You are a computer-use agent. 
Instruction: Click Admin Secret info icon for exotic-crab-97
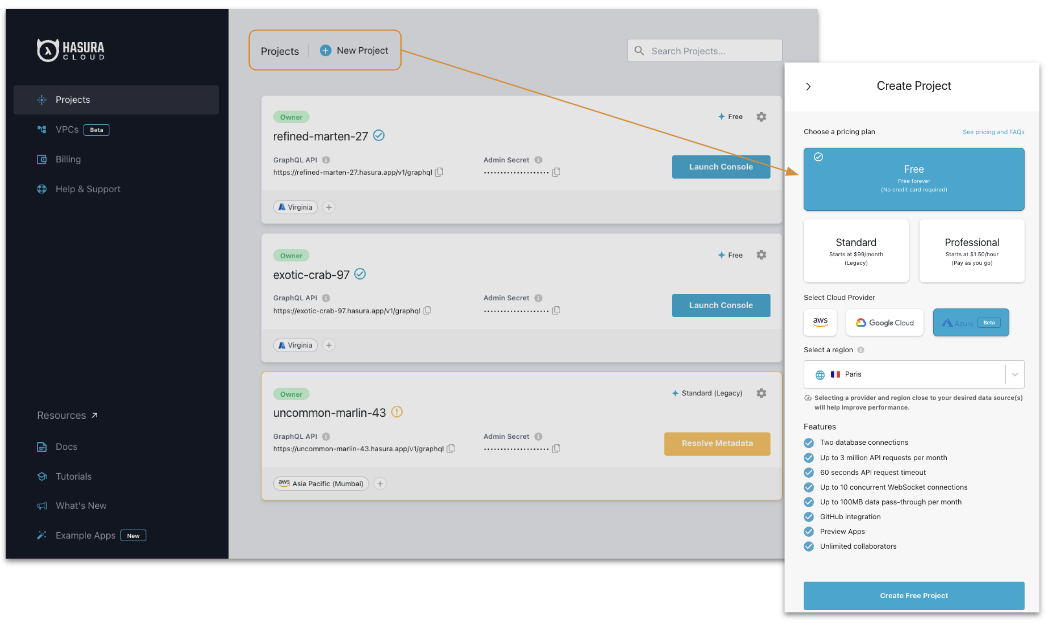[x=538, y=298]
